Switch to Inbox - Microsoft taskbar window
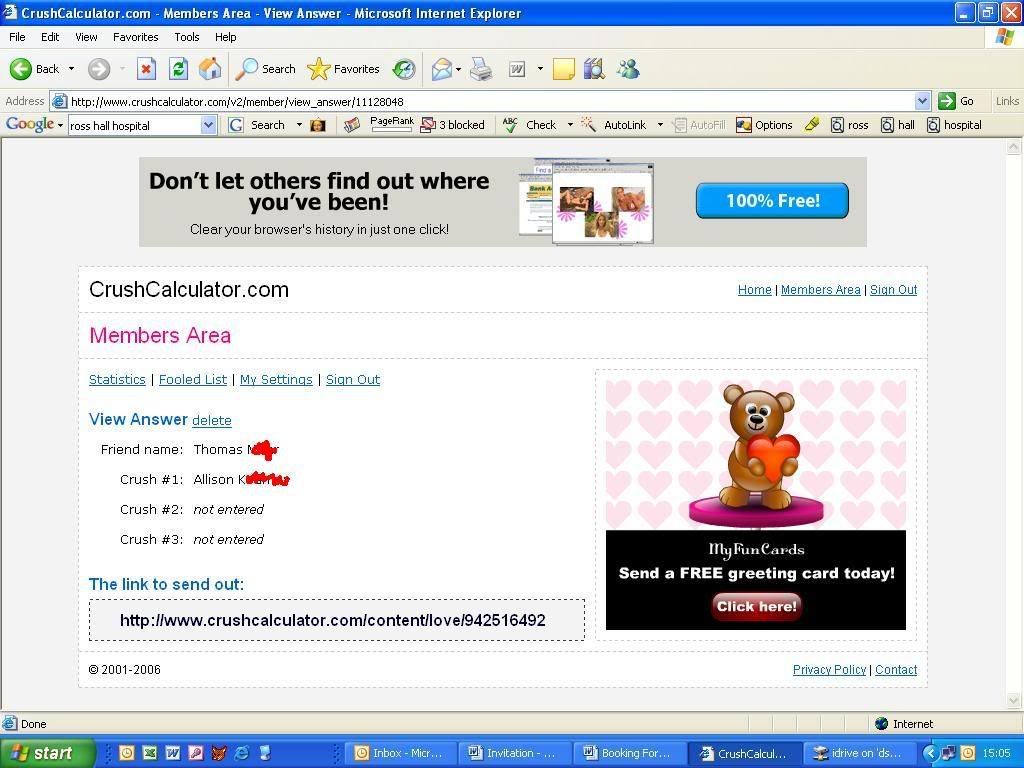 click(x=400, y=753)
